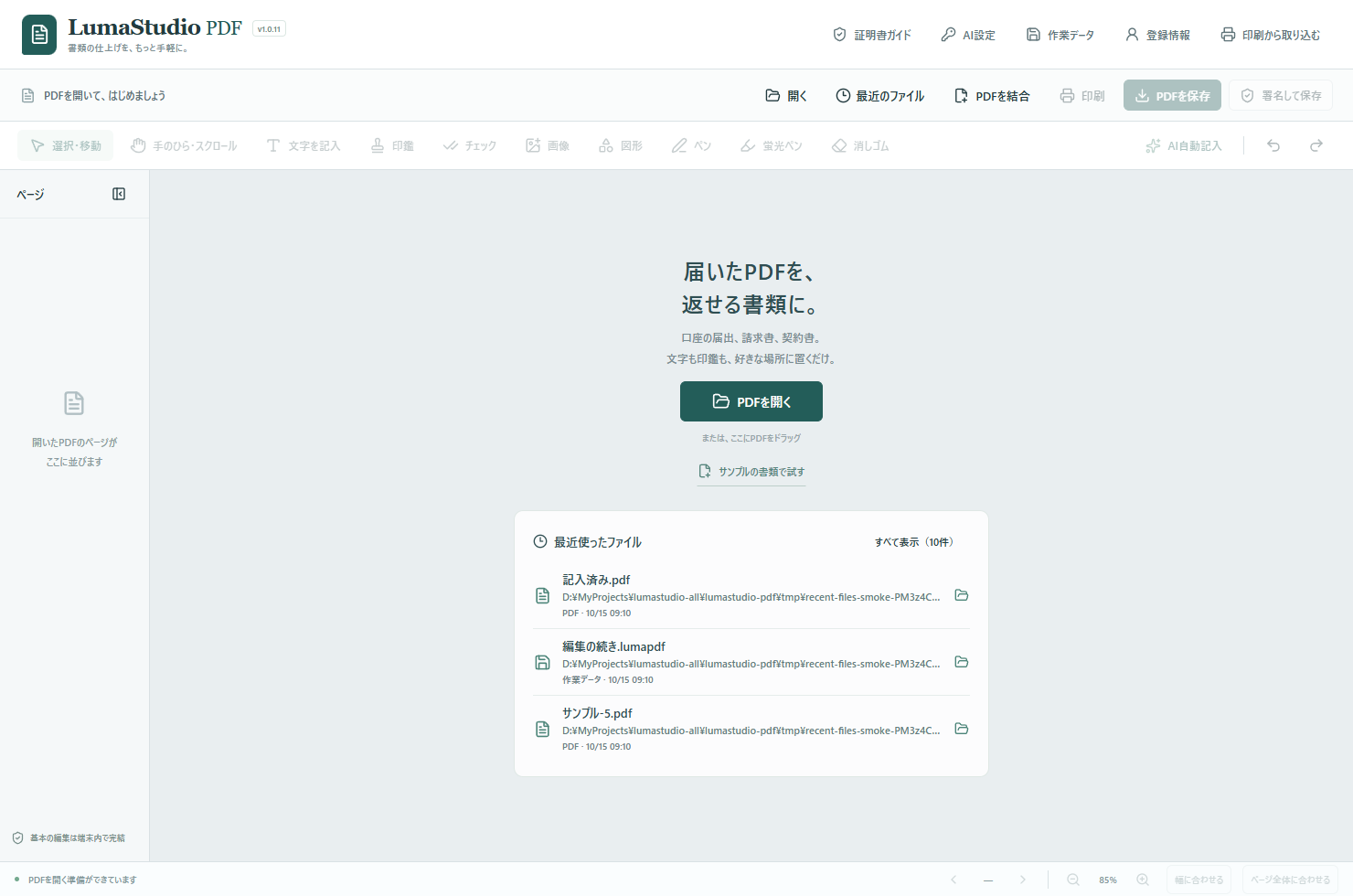Screen dimensions: 1353x896
Task: Run AI自動記入 auto-fill
Action: coord(1184,145)
